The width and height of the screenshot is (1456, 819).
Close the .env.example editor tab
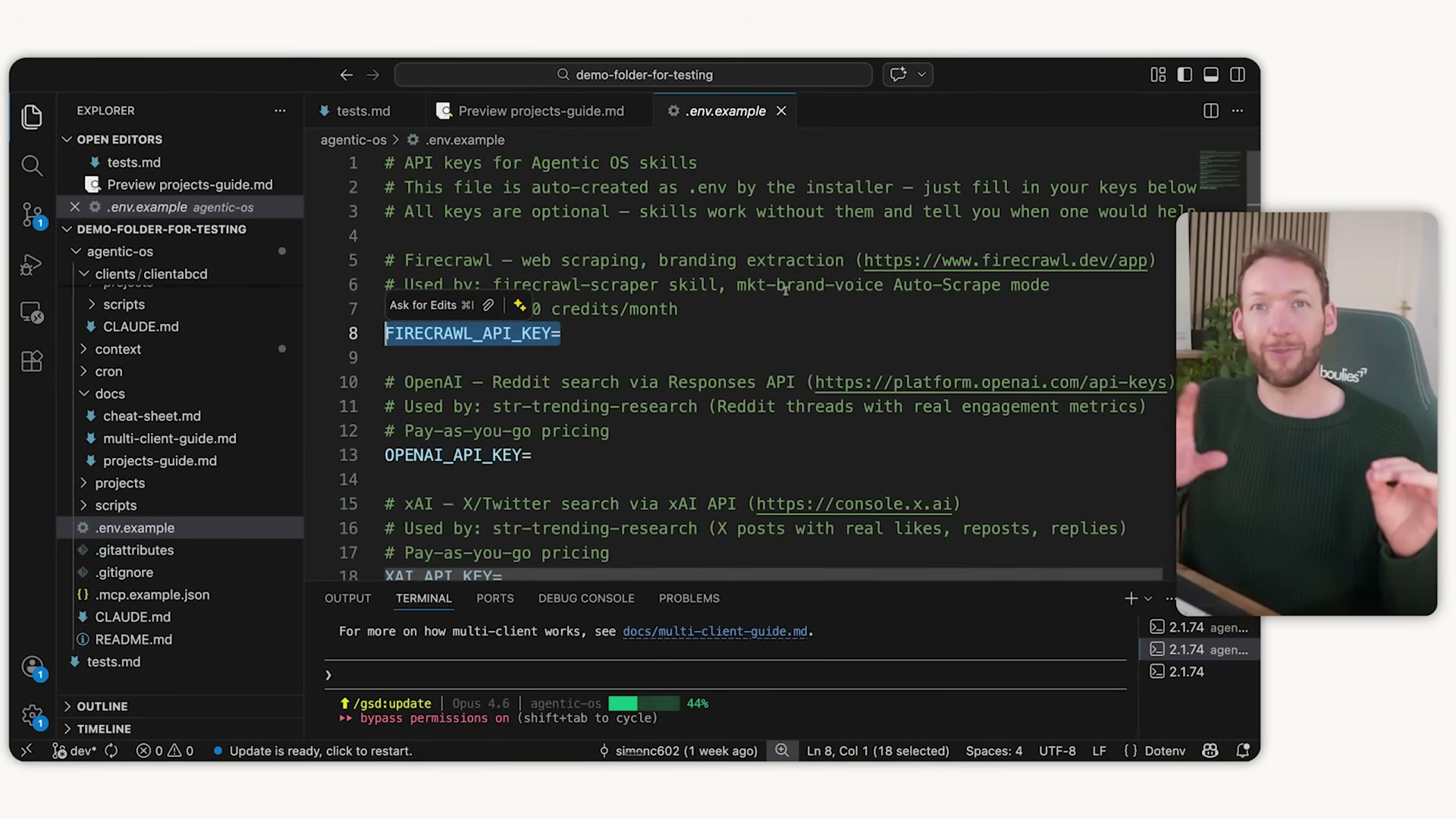point(781,111)
